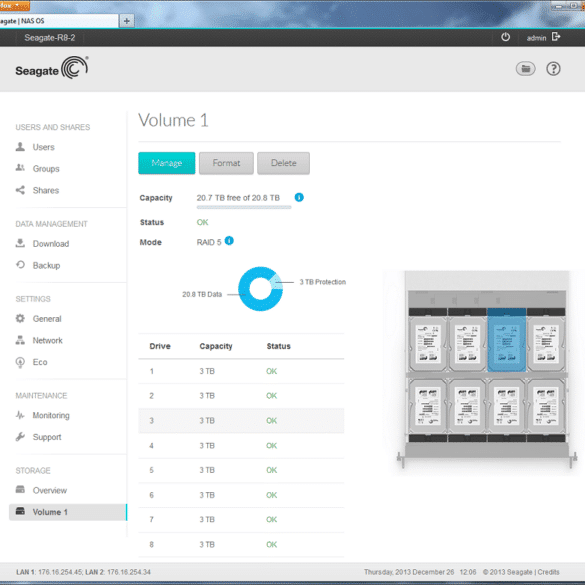
Task: Select the highlighted drive 3 row
Action: tap(241, 420)
